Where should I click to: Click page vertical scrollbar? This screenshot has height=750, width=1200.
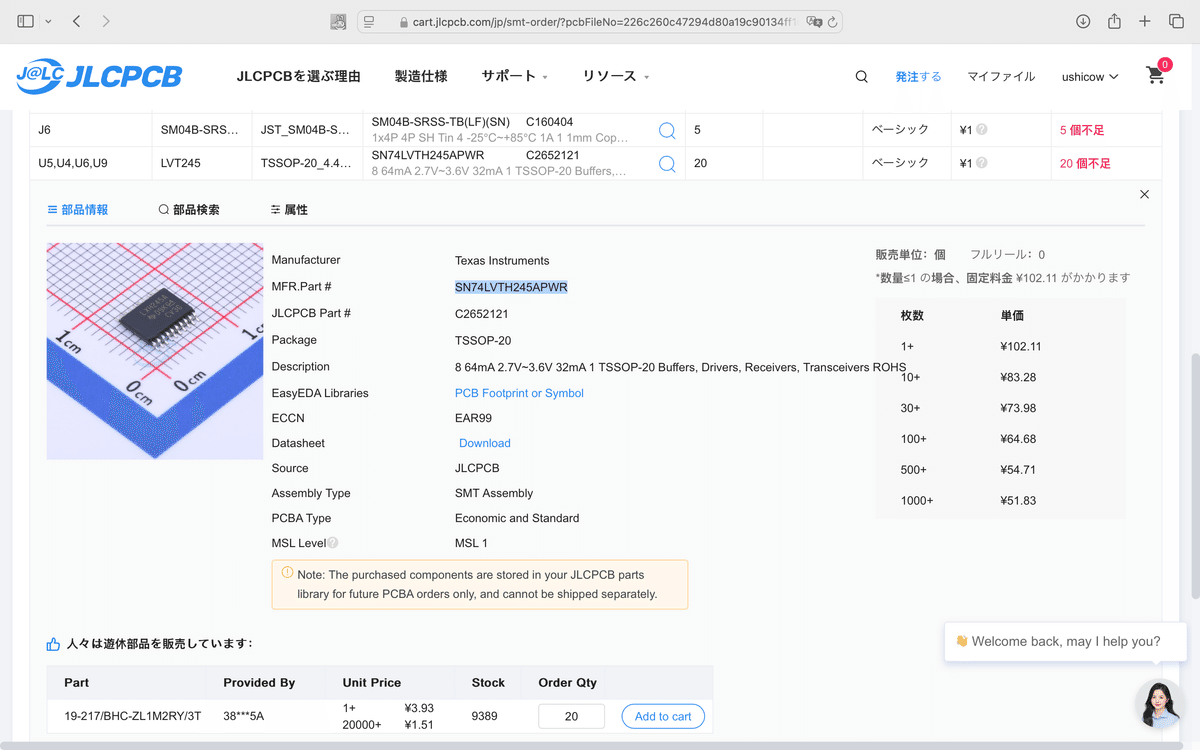coord(1194,475)
